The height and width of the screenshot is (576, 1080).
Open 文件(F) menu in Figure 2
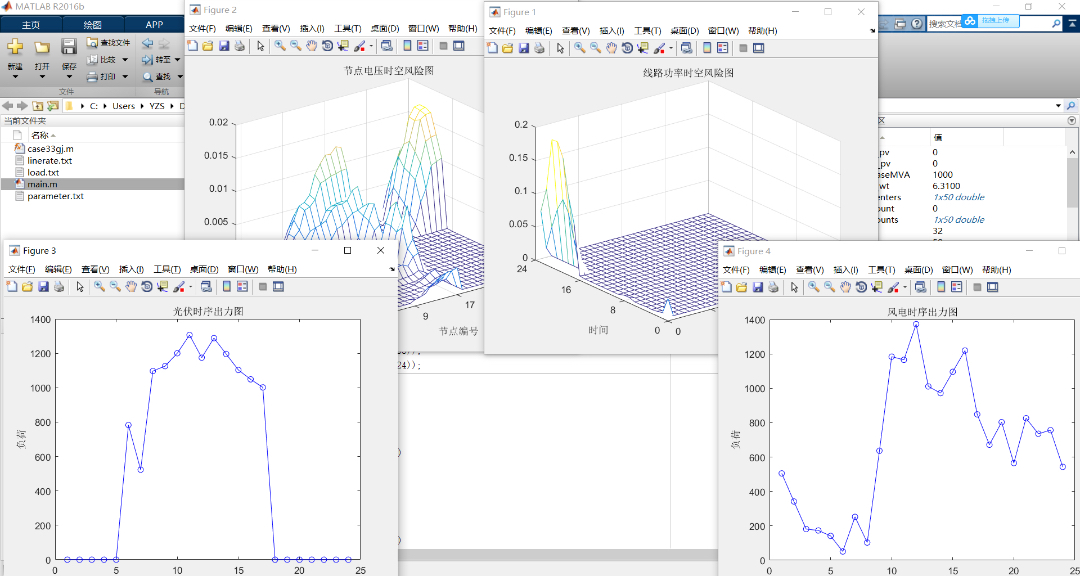(202, 29)
